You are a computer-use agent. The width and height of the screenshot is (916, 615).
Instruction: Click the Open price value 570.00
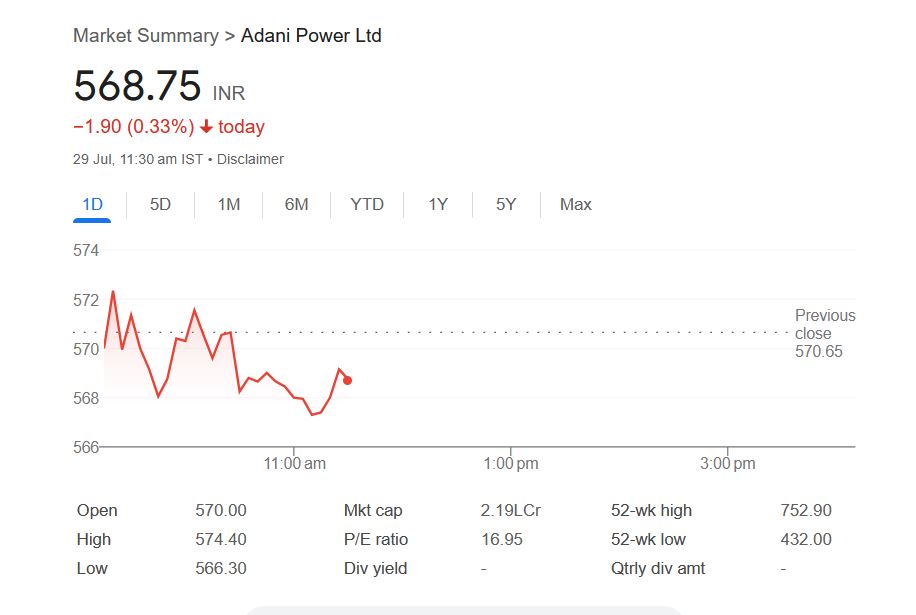[220, 510]
